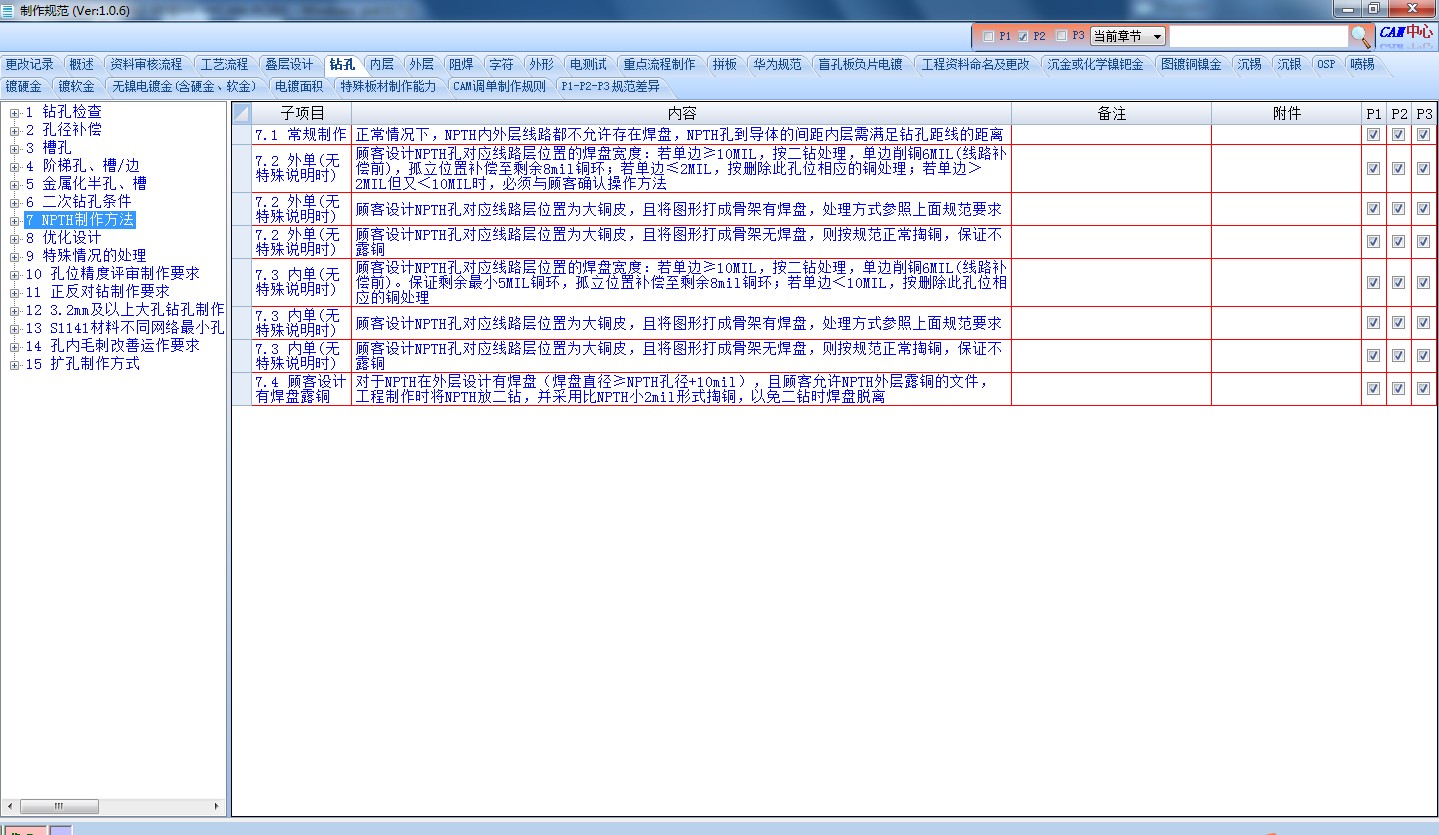This screenshot has width=1439, height=835.
Task: Click content cell starting 正常情况下，NPTH内外层线路
Action: point(681,135)
